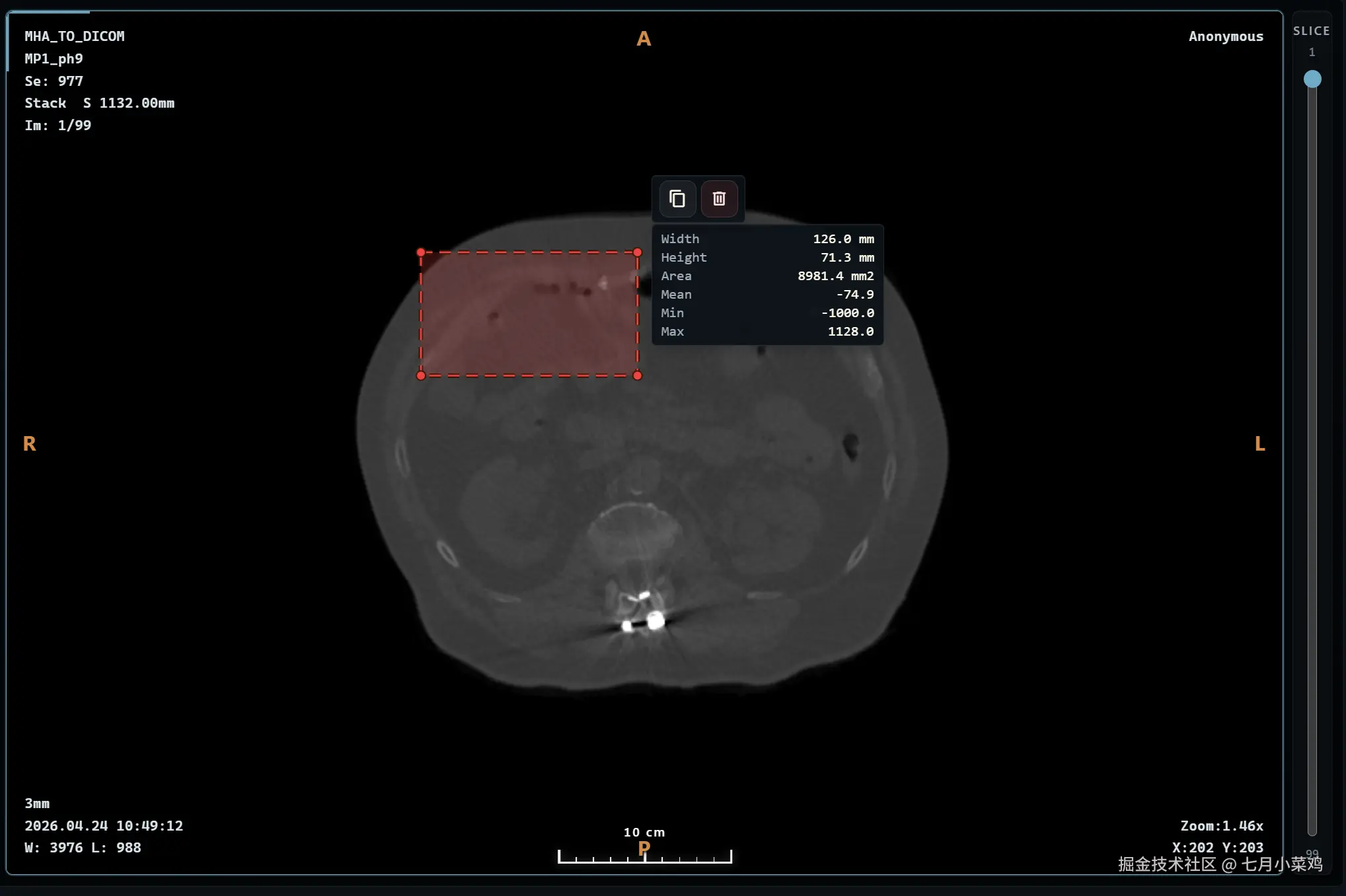Select the top-right ROI corner handle

pos(638,252)
